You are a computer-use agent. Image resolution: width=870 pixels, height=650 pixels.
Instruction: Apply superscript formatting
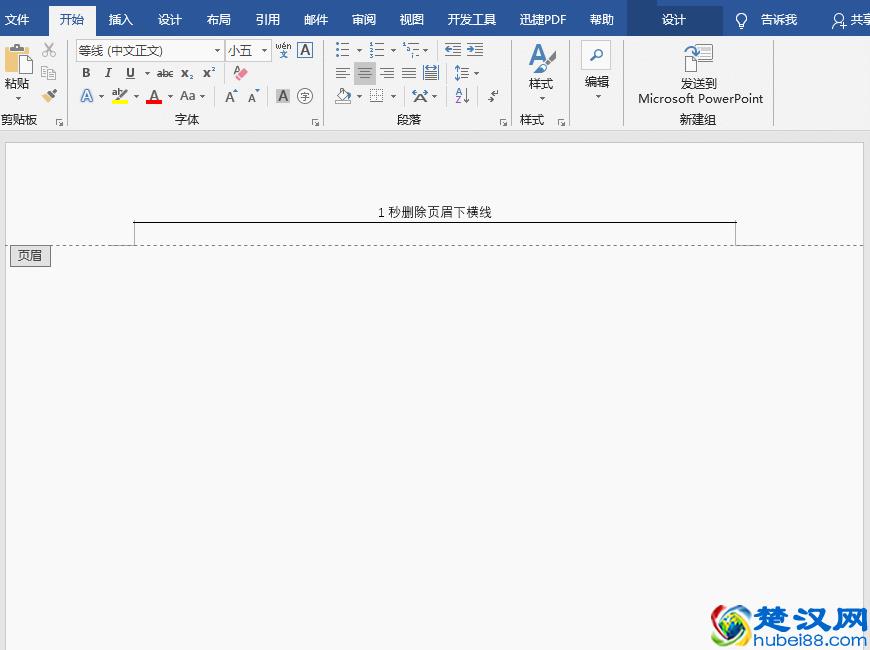(x=207, y=73)
